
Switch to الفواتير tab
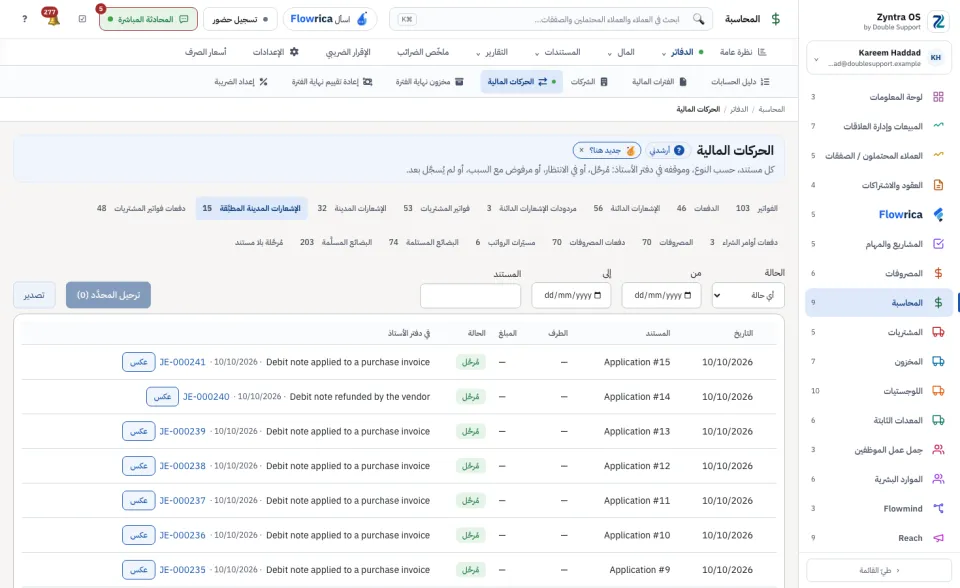point(757,208)
